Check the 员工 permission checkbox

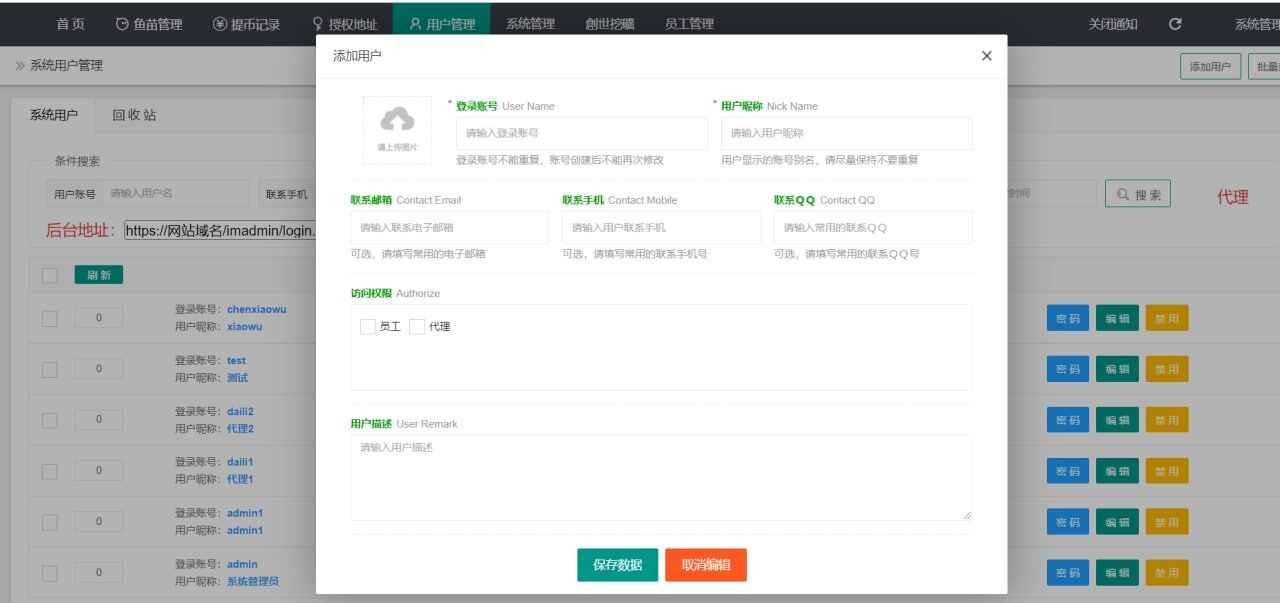click(367, 326)
